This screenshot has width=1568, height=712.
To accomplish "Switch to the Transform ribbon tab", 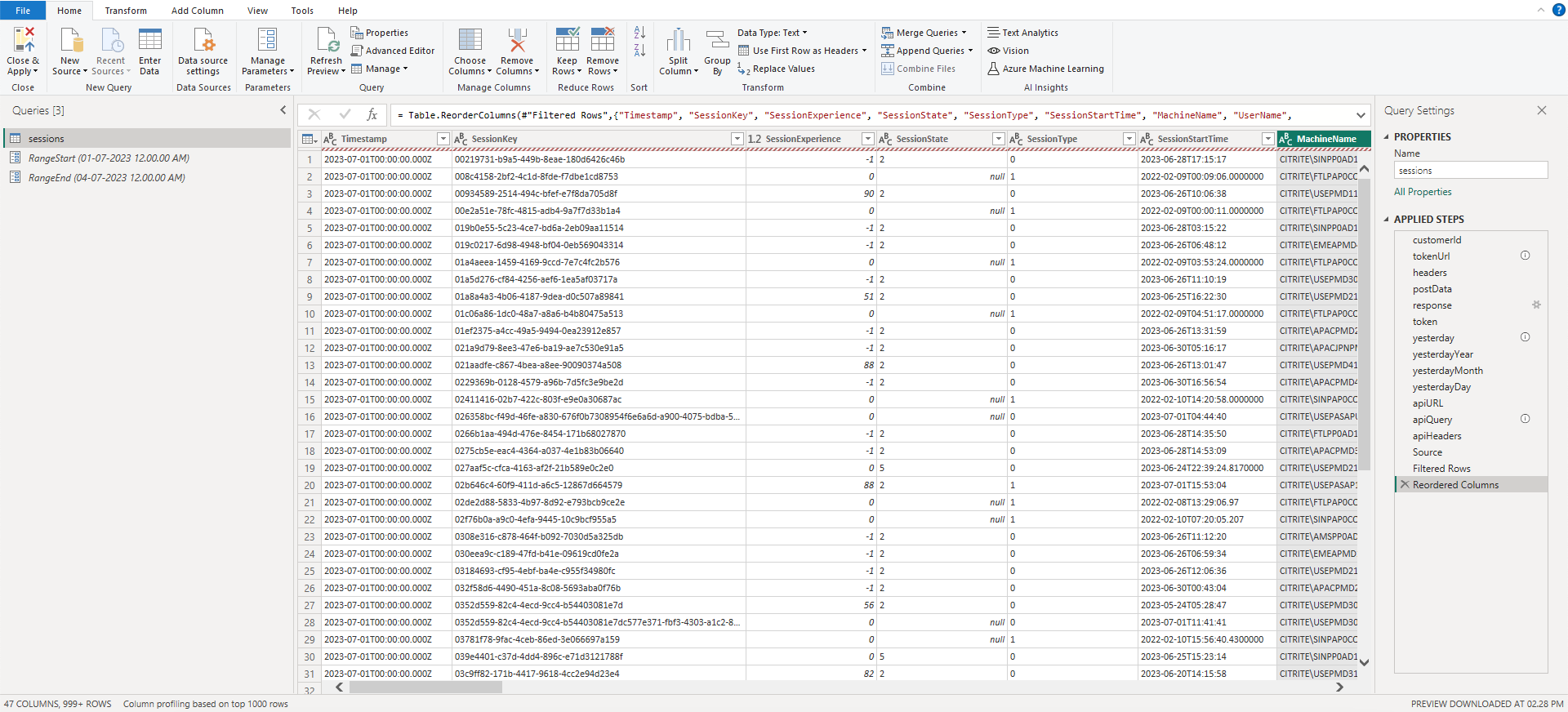I will pos(126,11).
